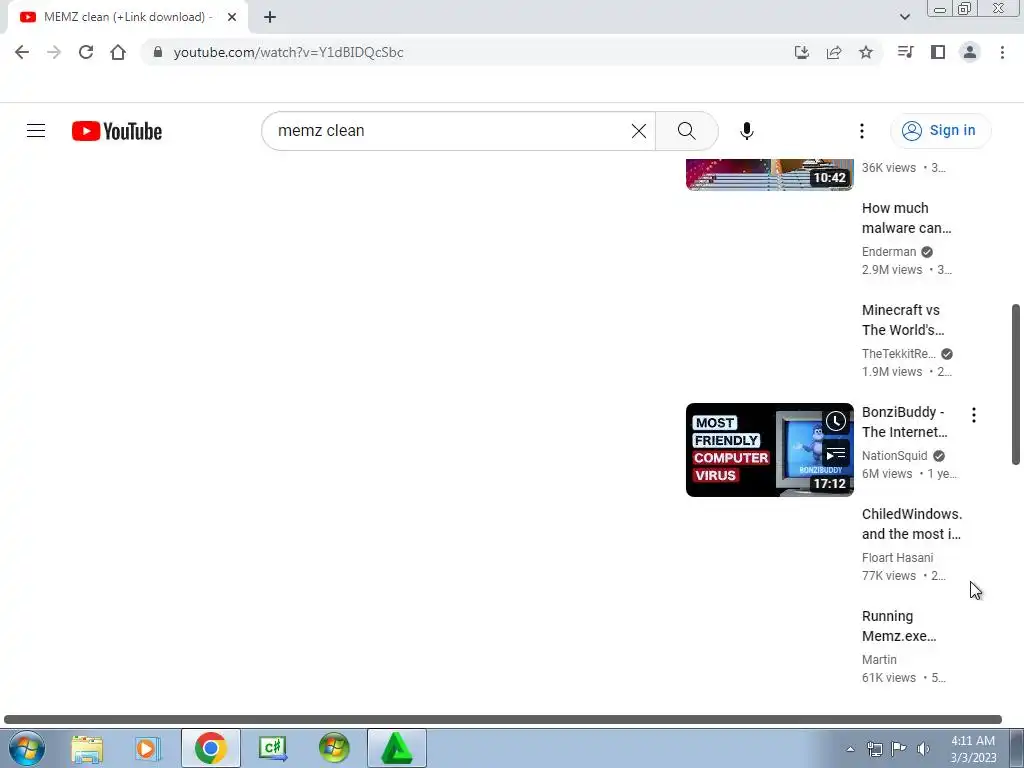
Task: Show hidden tray icons arrow
Action: (x=850, y=749)
